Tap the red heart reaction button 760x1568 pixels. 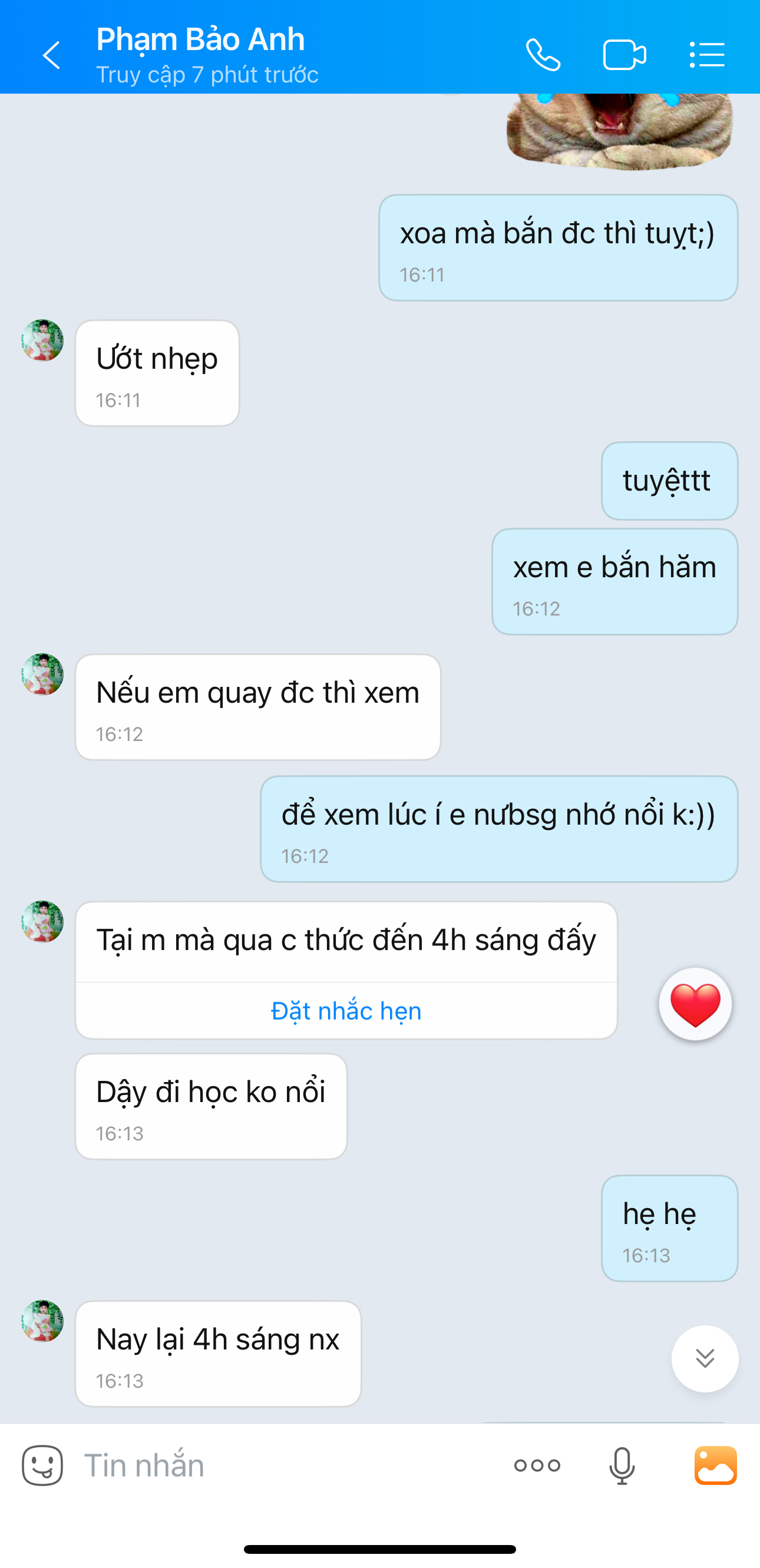click(695, 1004)
